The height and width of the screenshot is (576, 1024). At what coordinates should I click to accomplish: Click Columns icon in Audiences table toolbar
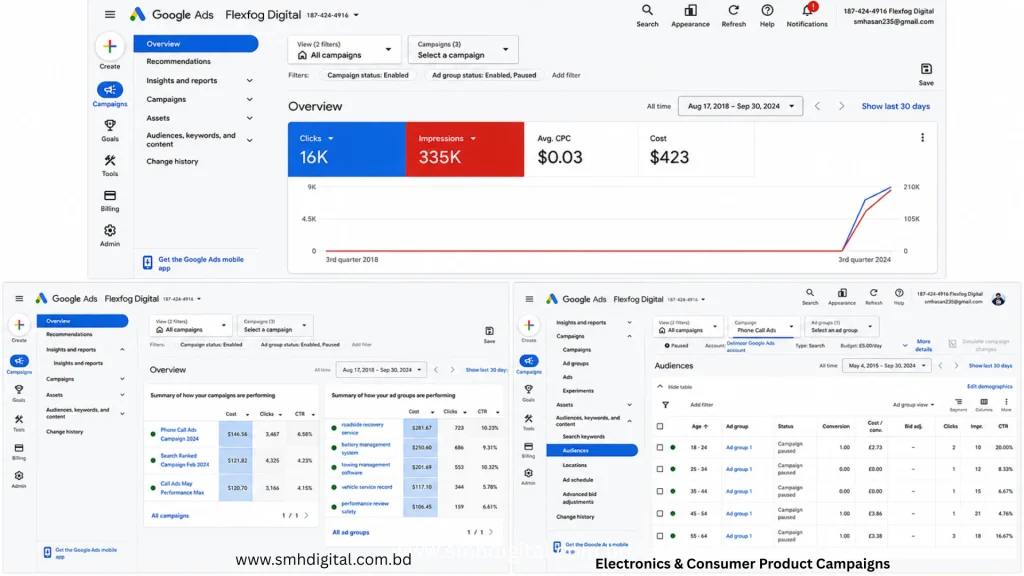(984, 402)
